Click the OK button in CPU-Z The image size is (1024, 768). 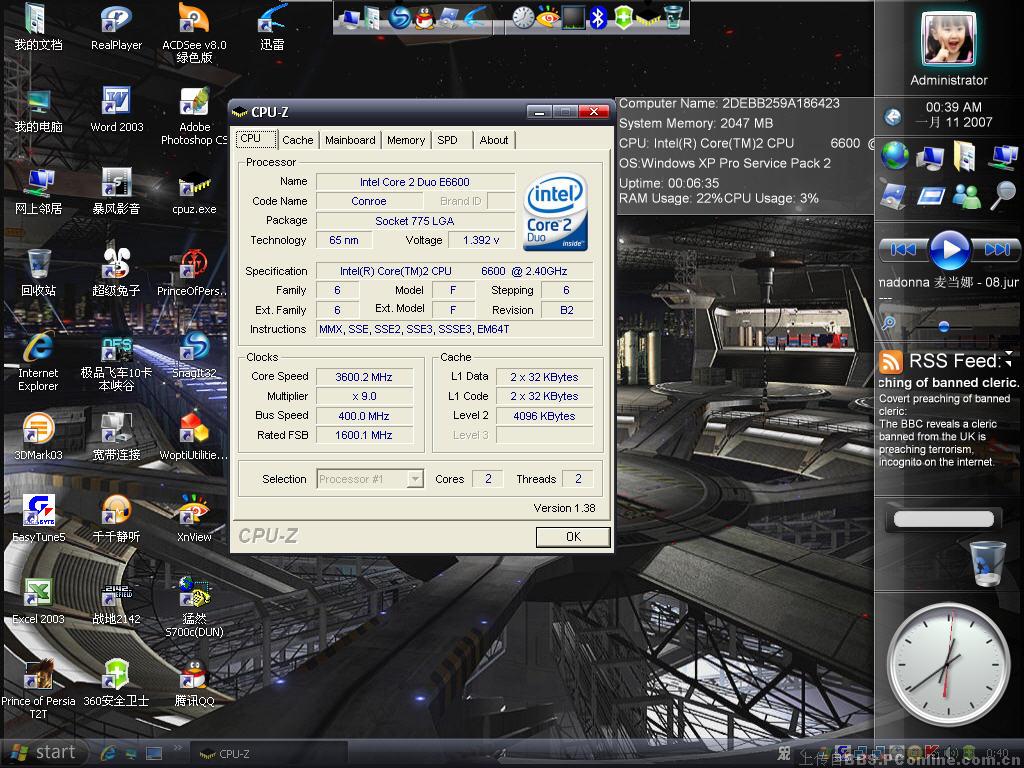573,537
